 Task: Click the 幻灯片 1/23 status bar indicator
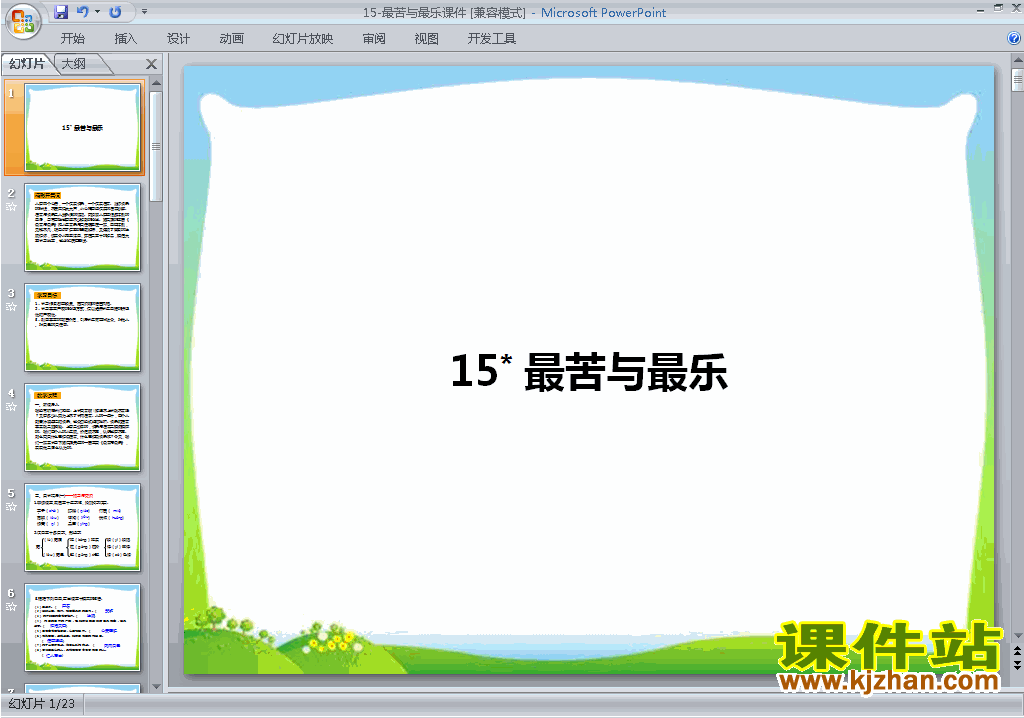tap(42, 704)
